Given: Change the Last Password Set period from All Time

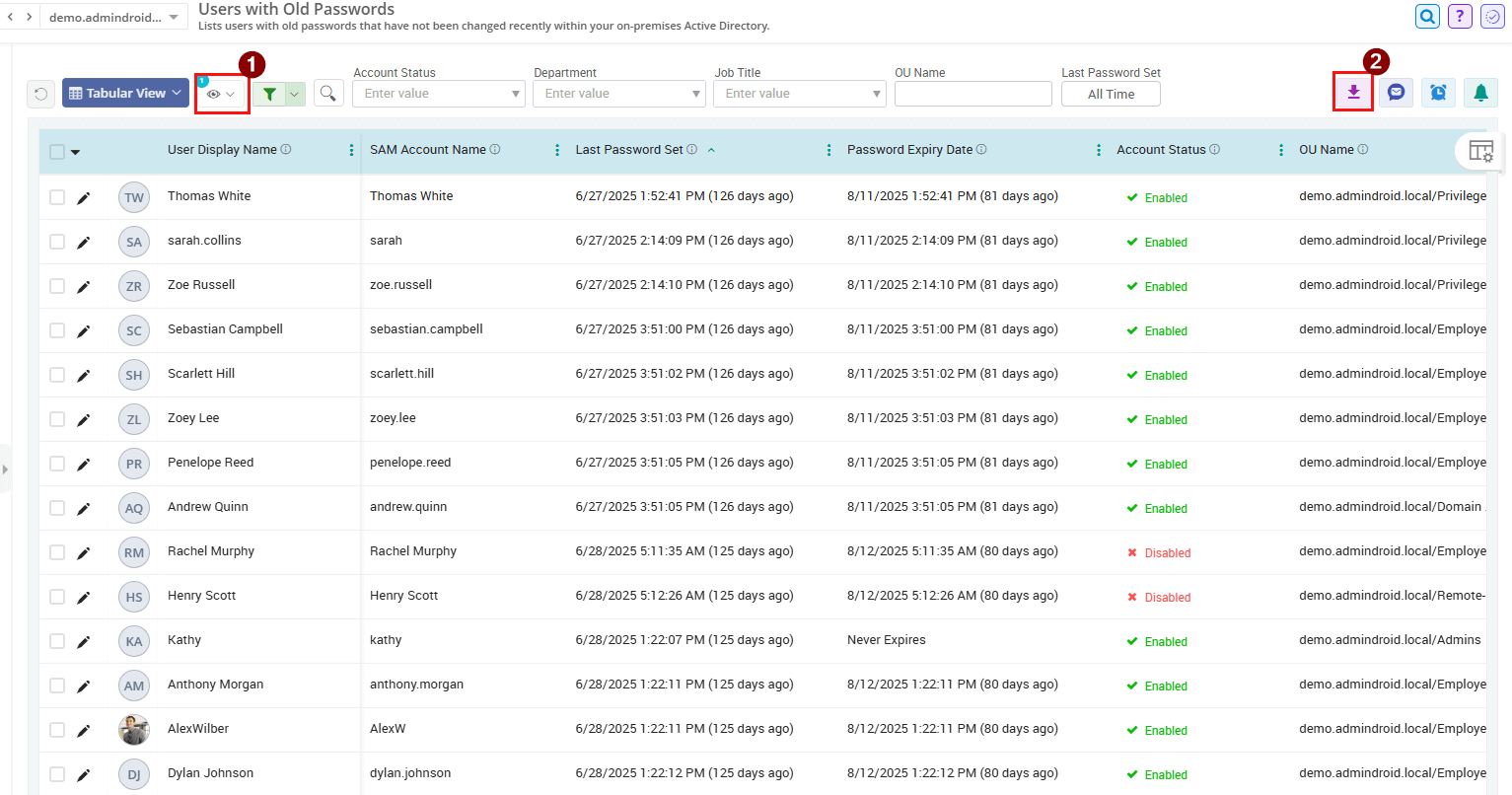Looking at the screenshot, I should [x=1111, y=94].
